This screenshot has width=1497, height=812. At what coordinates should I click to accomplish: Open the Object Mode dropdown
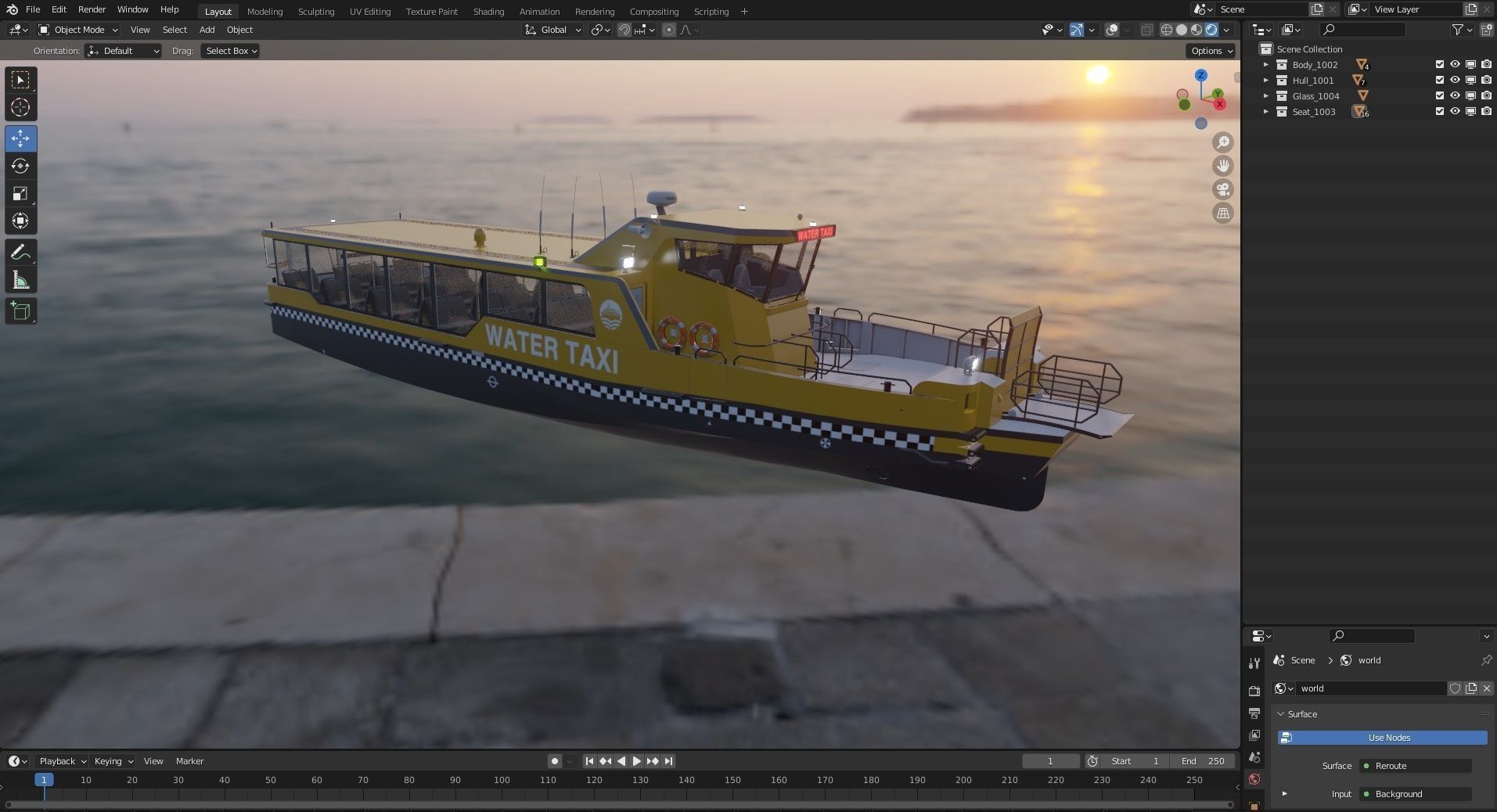pos(78,30)
